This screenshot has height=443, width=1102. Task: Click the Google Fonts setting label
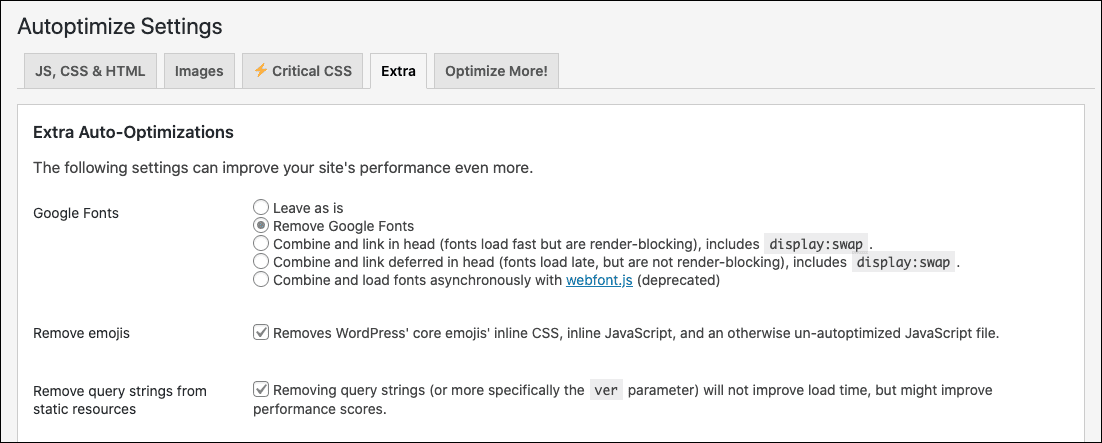coord(76,213)
